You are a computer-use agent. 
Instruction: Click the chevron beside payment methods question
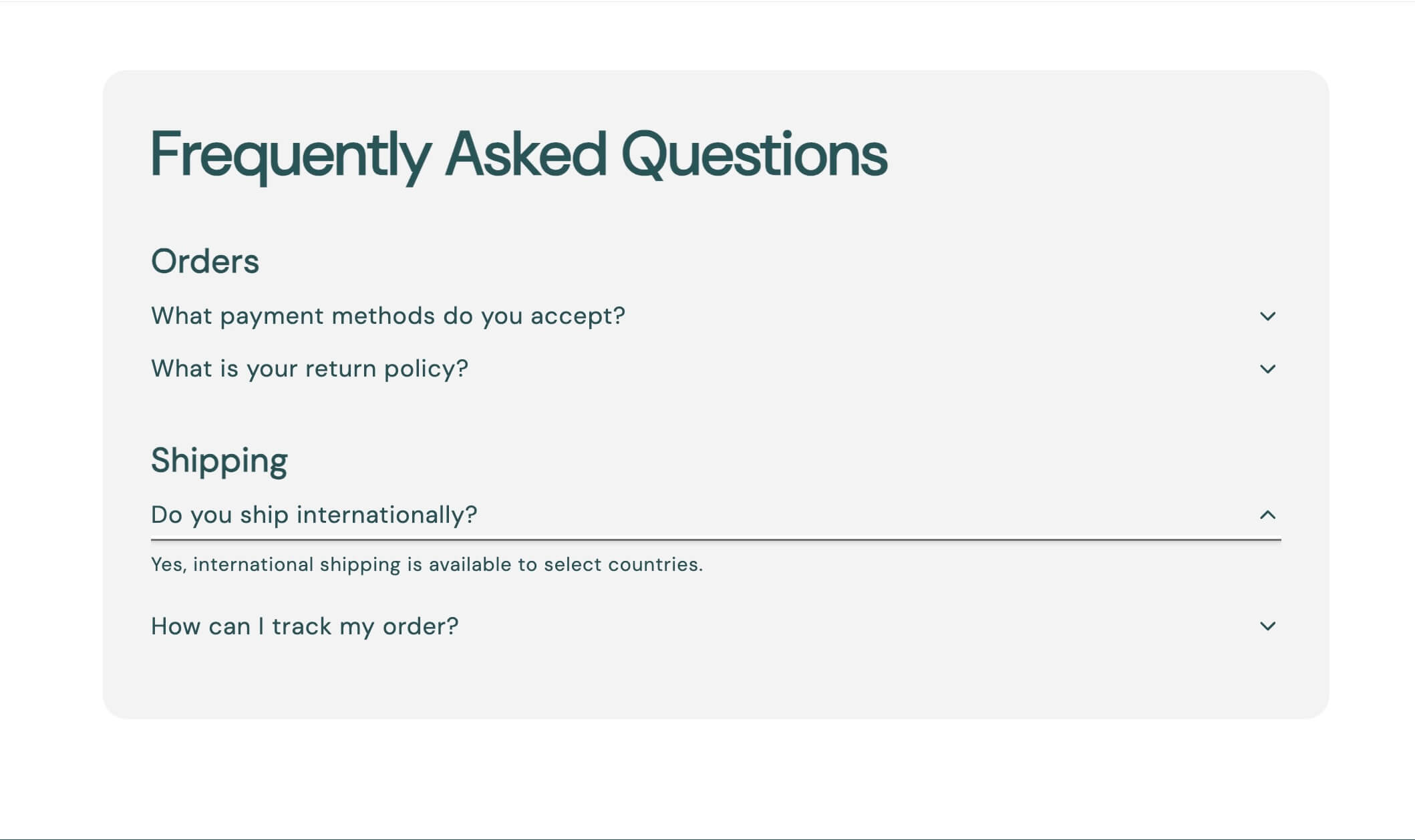coord(1267,316)
